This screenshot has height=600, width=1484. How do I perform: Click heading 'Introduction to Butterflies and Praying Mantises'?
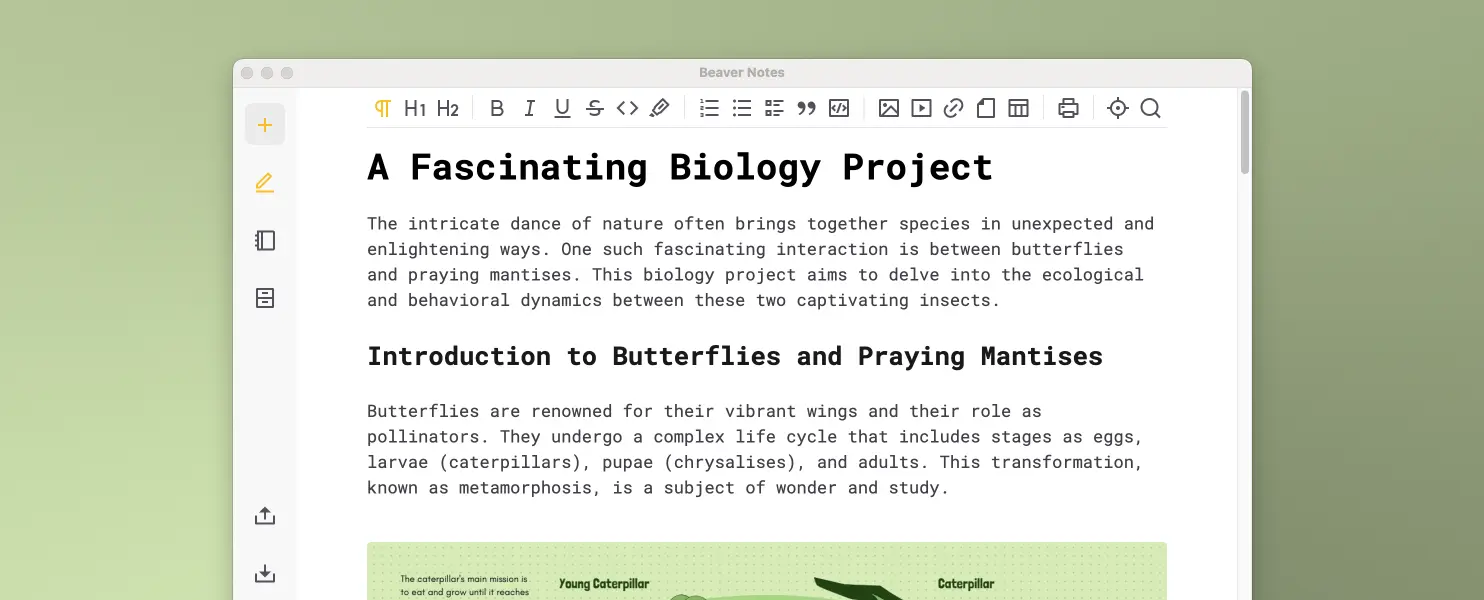click(x=735, y=356)
